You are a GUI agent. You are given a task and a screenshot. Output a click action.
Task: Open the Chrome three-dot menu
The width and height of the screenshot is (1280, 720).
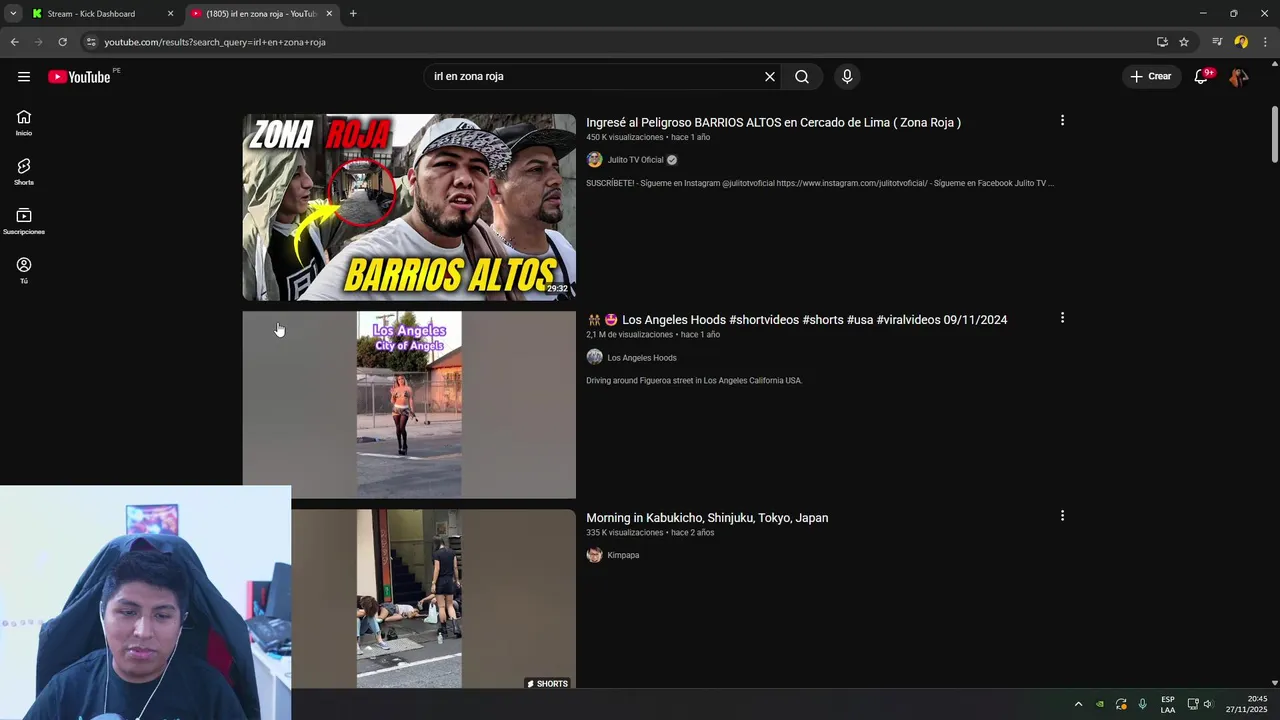click(x=1266, y=42)
